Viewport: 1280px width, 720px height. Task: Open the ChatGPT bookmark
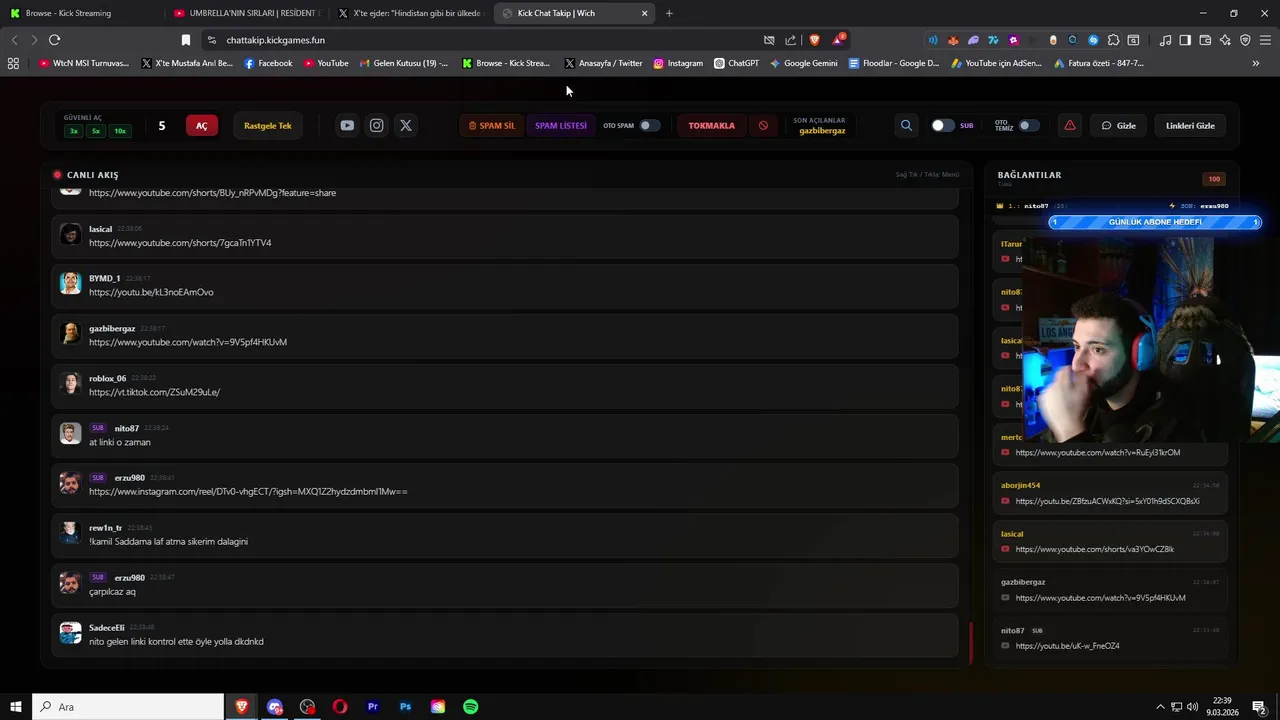(736, 63)
